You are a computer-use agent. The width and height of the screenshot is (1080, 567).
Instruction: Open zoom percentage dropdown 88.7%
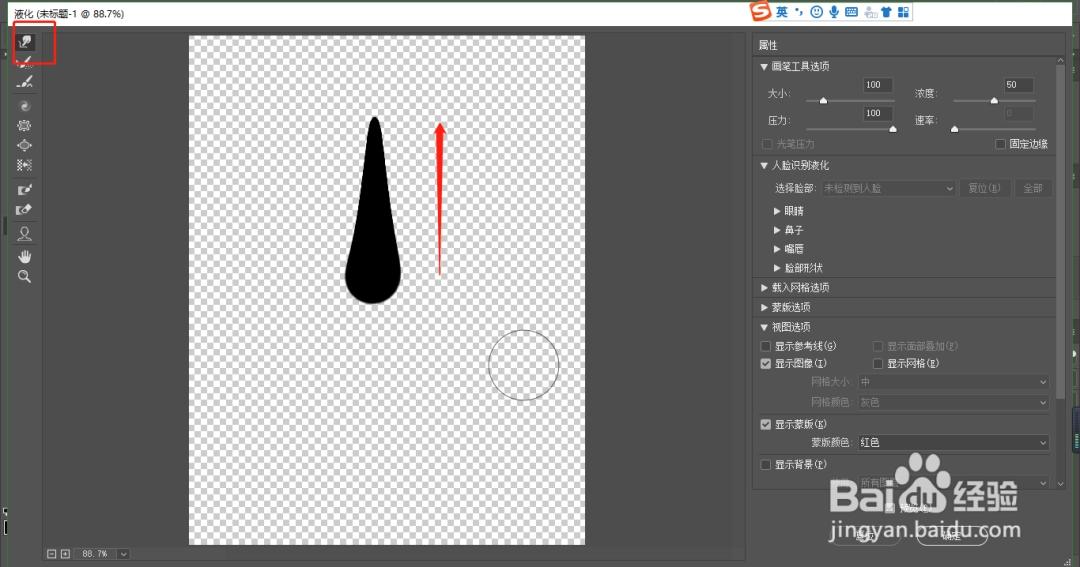pos(123,554)
